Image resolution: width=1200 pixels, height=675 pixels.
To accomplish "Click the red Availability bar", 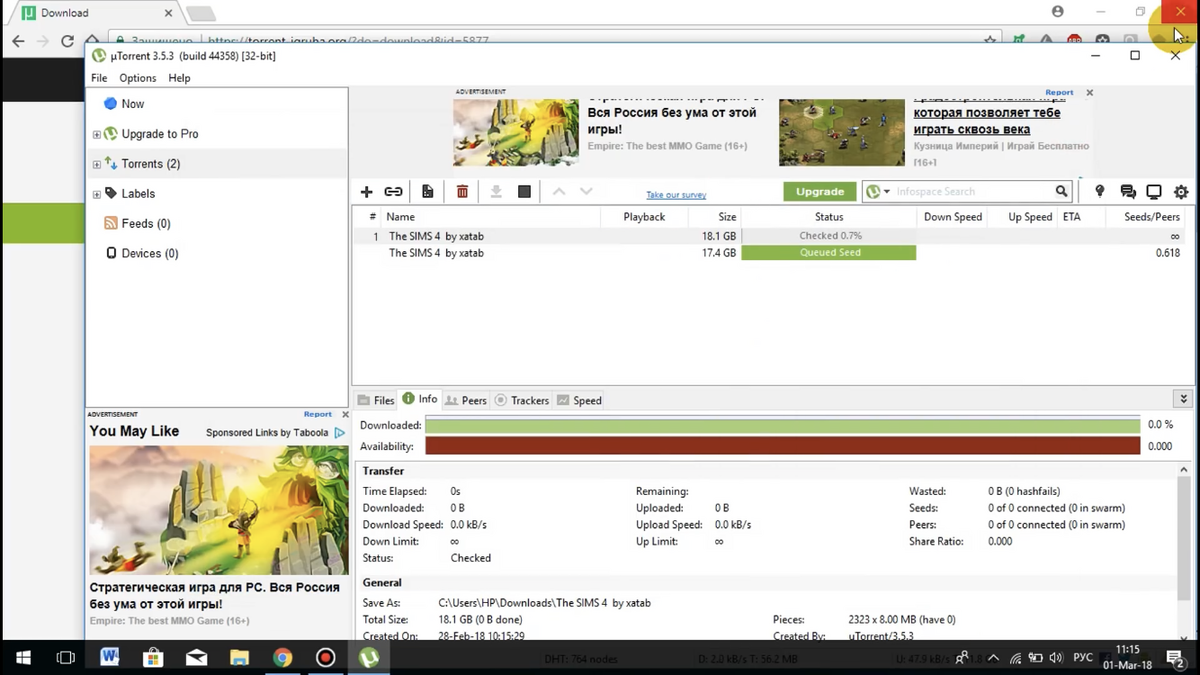I will 783,446.
